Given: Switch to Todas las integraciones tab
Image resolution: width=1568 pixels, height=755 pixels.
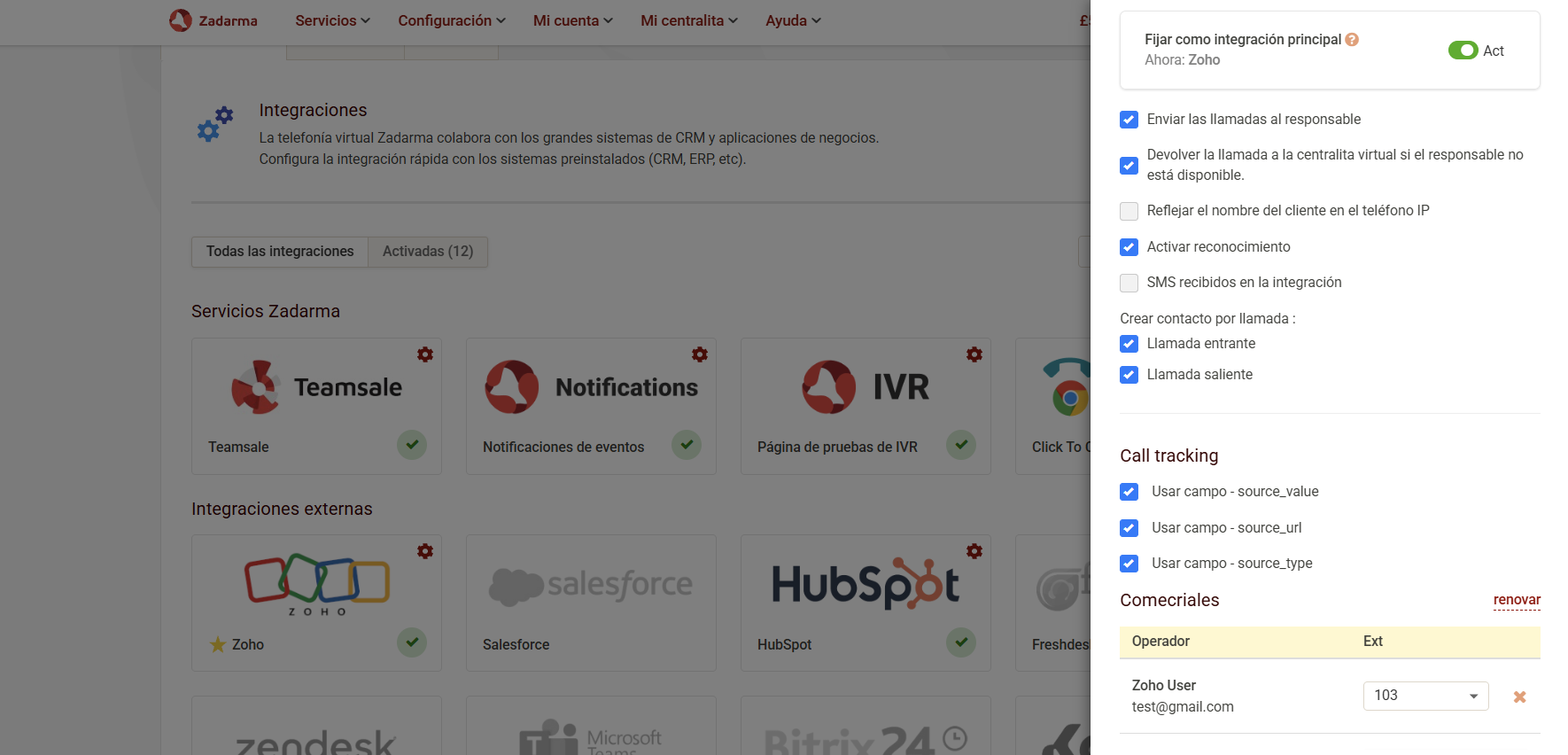Looking at the screenshot, I should click(x=280, y=252).
